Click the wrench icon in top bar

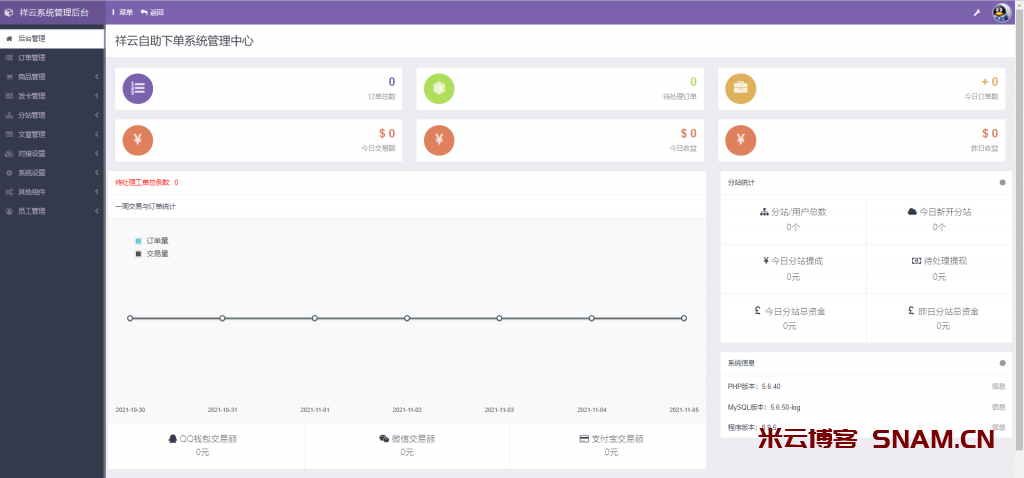[977, 12]
